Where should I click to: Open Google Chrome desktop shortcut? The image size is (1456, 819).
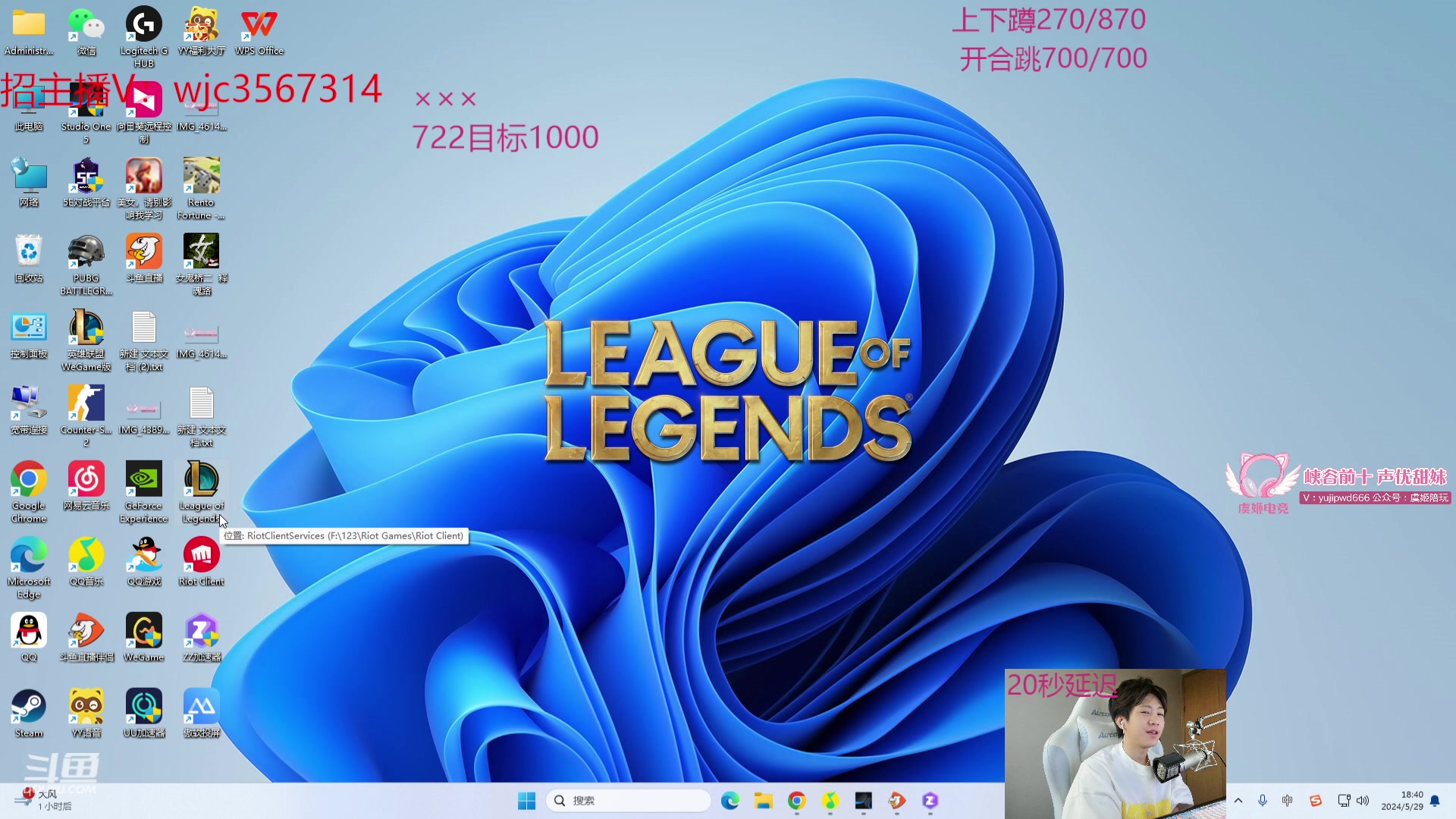(29, 491)
